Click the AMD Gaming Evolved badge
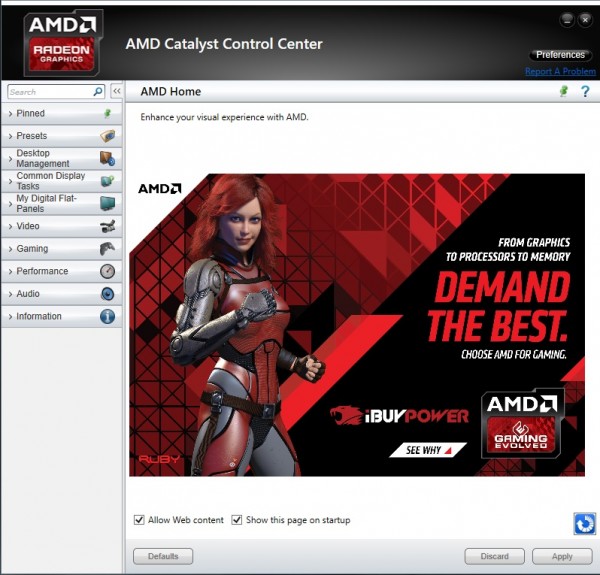The height and width of the screenshot is (575, 600). (523, 424)
